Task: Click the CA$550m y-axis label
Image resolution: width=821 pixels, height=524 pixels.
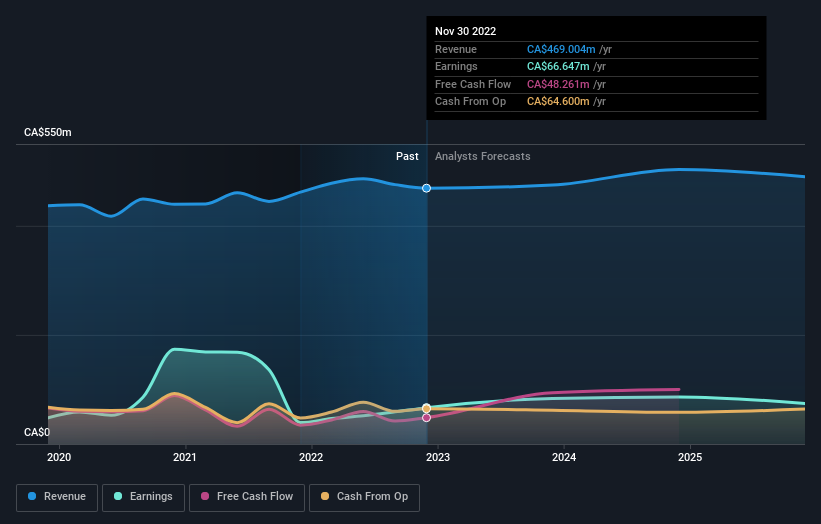Action: click(x=48, y=132)
